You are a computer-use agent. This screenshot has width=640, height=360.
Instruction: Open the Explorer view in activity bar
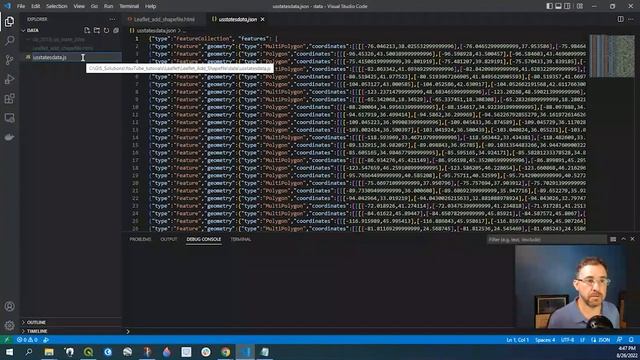click(x=9, y=21)
